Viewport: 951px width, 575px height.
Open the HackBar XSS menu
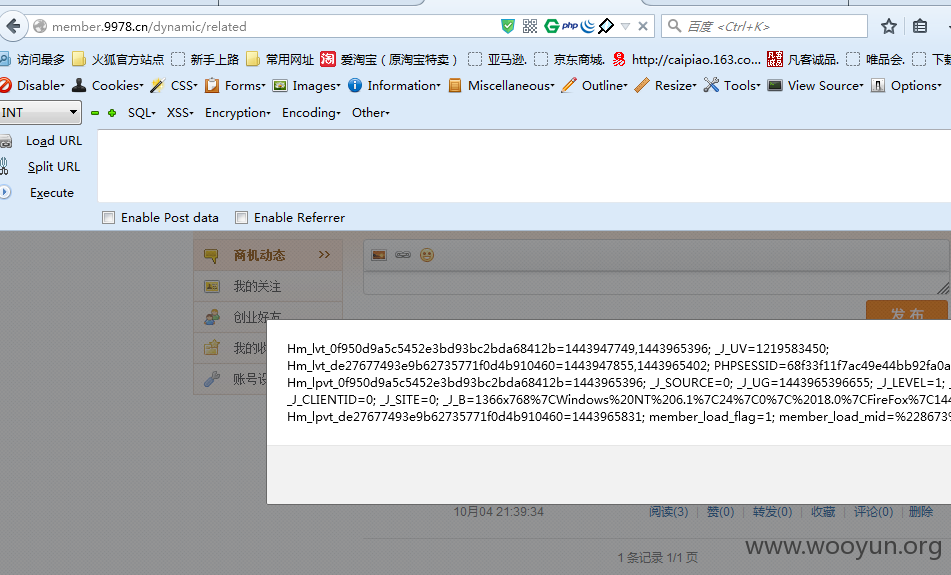pos(180,113)
